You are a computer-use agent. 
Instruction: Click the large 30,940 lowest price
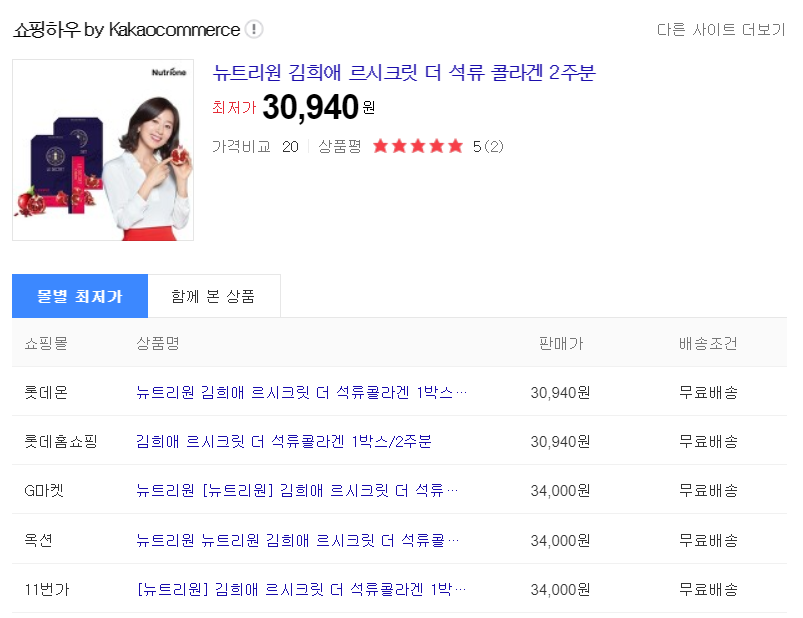(x=310, y=107)
